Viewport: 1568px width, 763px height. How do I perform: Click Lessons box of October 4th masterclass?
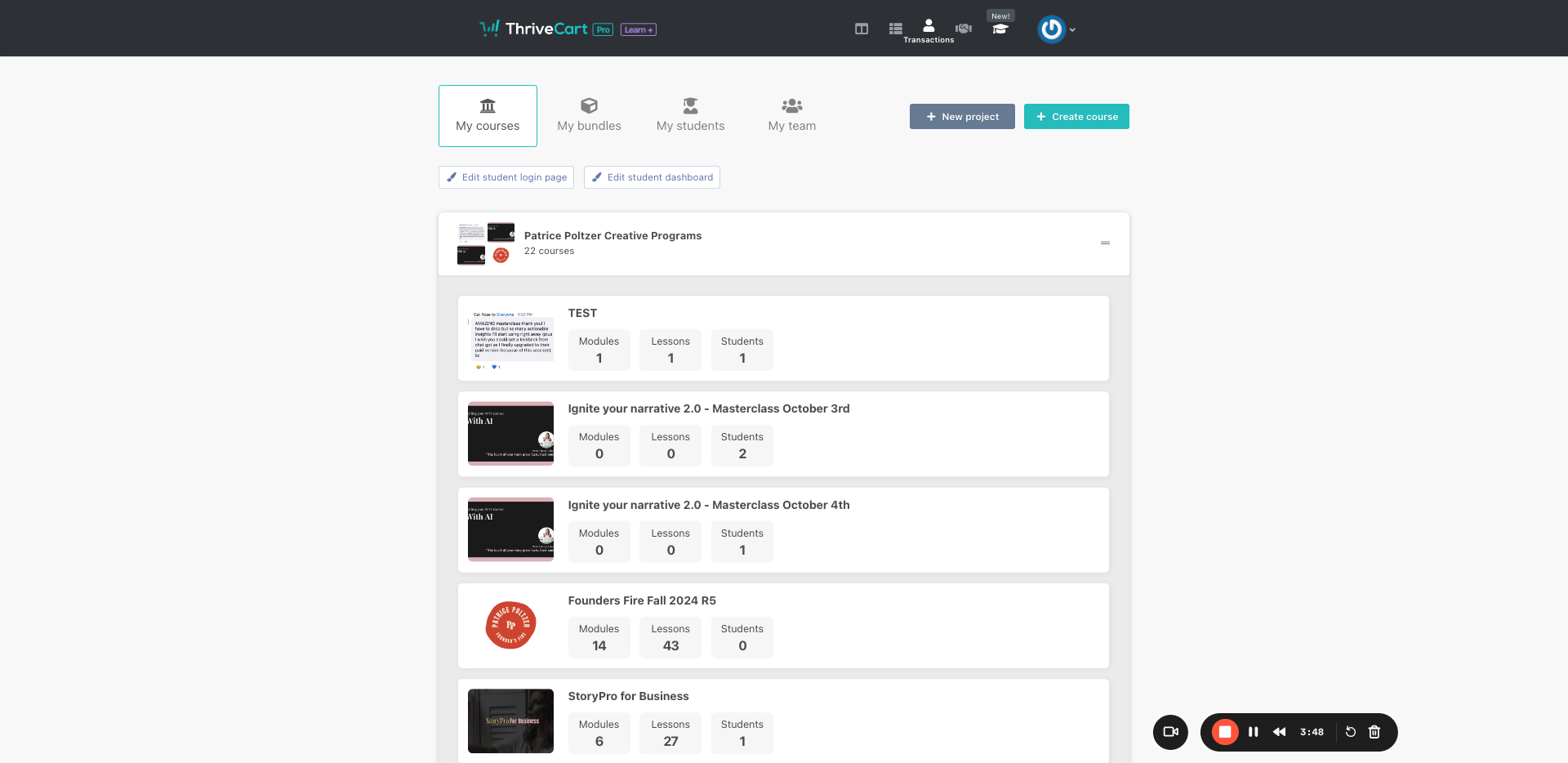670,542
